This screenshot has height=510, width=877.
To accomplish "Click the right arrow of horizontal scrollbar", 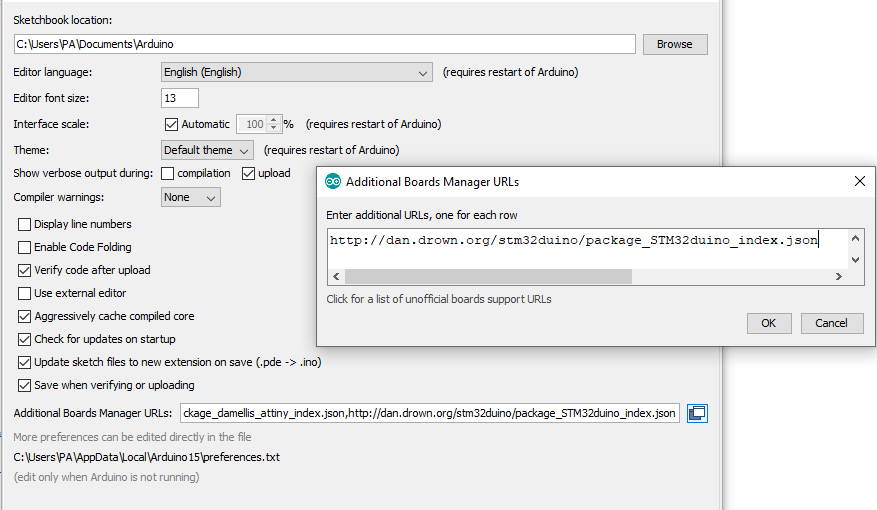I will point(838,276).
